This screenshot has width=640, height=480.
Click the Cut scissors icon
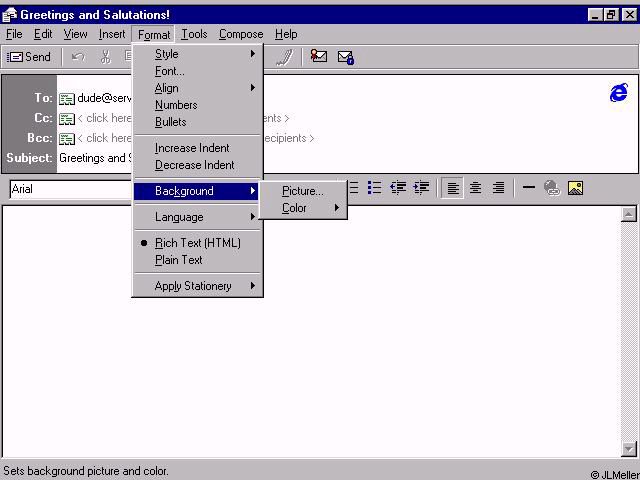(106, 57)
